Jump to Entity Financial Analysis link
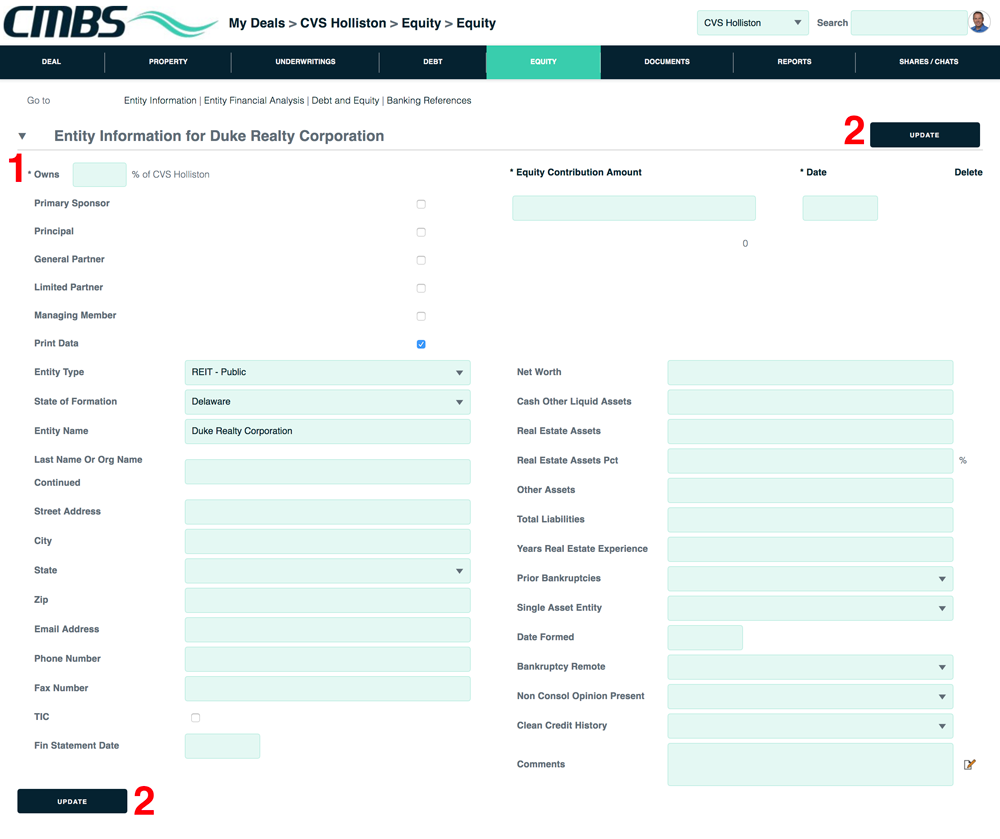 254,101
